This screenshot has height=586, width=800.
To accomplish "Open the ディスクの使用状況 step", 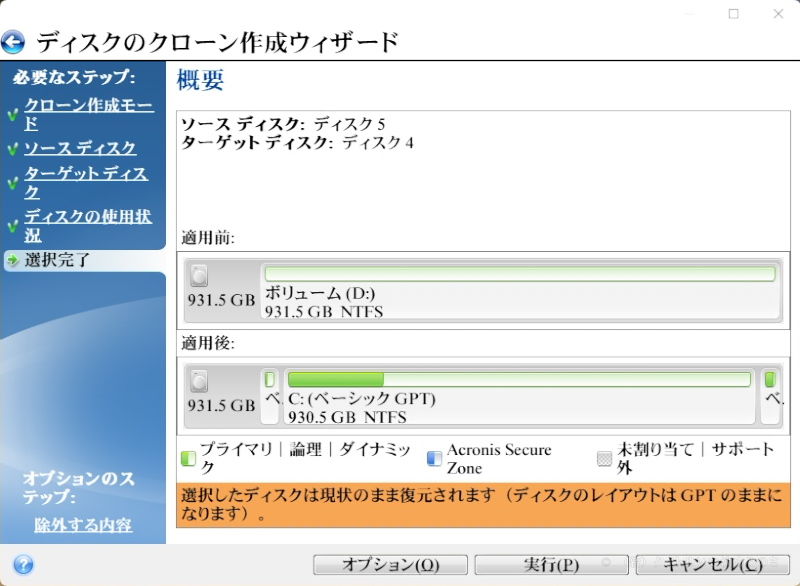I will (x=88, y=225).
